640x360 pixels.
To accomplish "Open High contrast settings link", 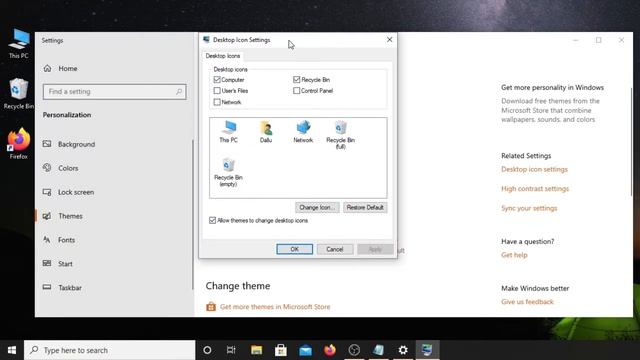I will click(x=535, y=189).
